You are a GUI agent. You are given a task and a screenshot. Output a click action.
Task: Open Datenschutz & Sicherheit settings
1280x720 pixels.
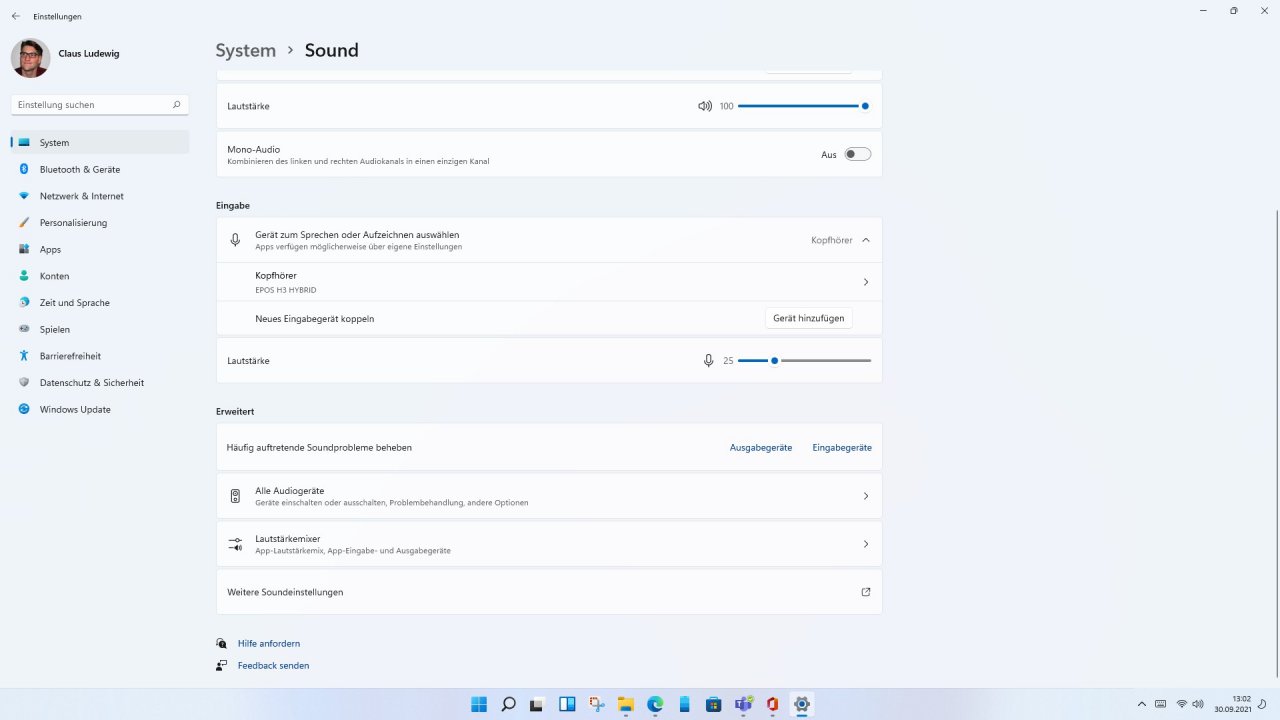coord(100,382)
